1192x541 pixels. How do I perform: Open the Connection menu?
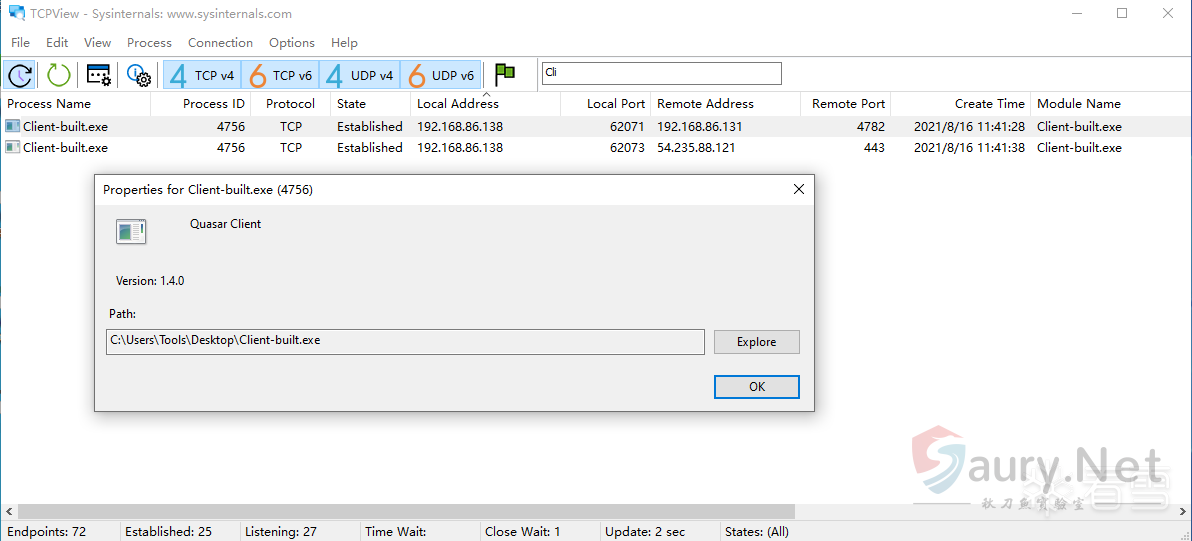tap(220, 43)
